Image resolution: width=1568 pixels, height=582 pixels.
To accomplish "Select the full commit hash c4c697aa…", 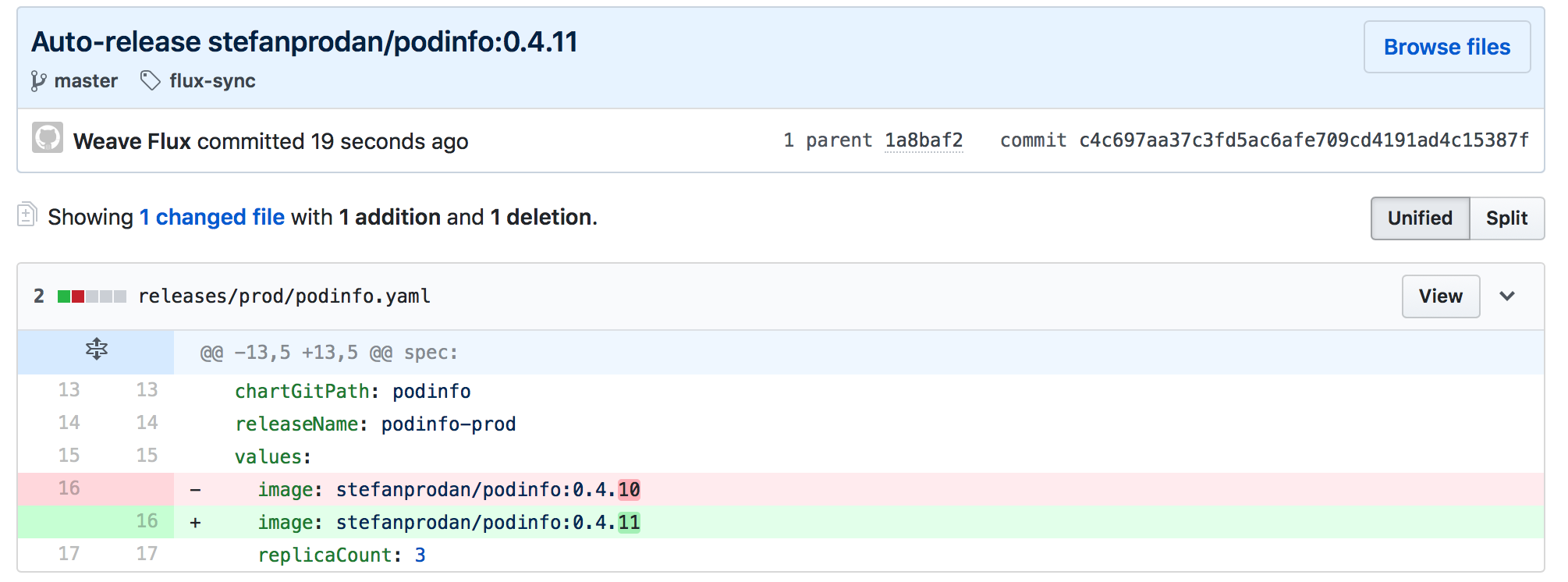I will pyautogui.click(x=1304, y=140).
